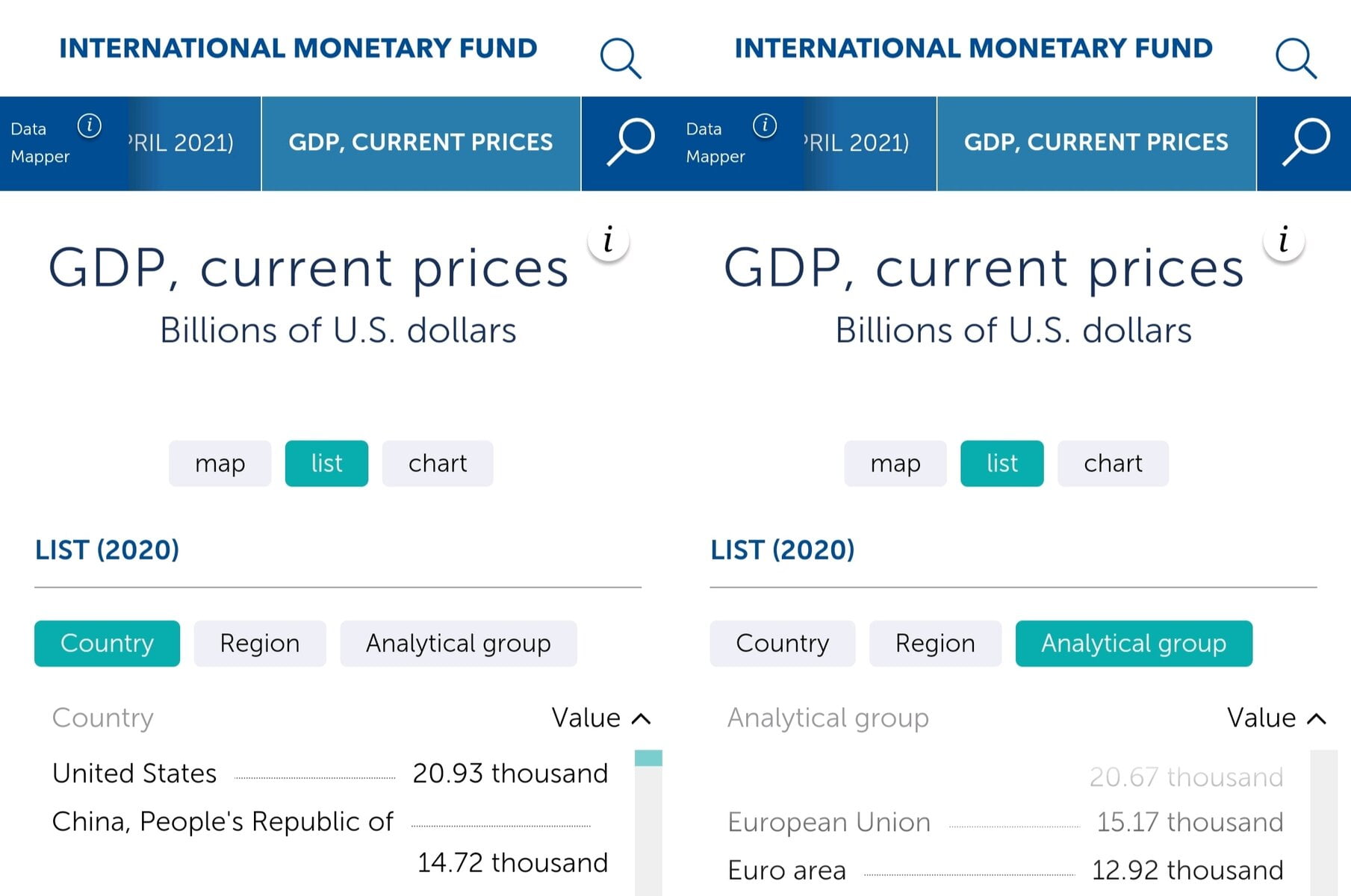Show info for GDP title in right panel

pyautogui.click(x=1284, y=240)
